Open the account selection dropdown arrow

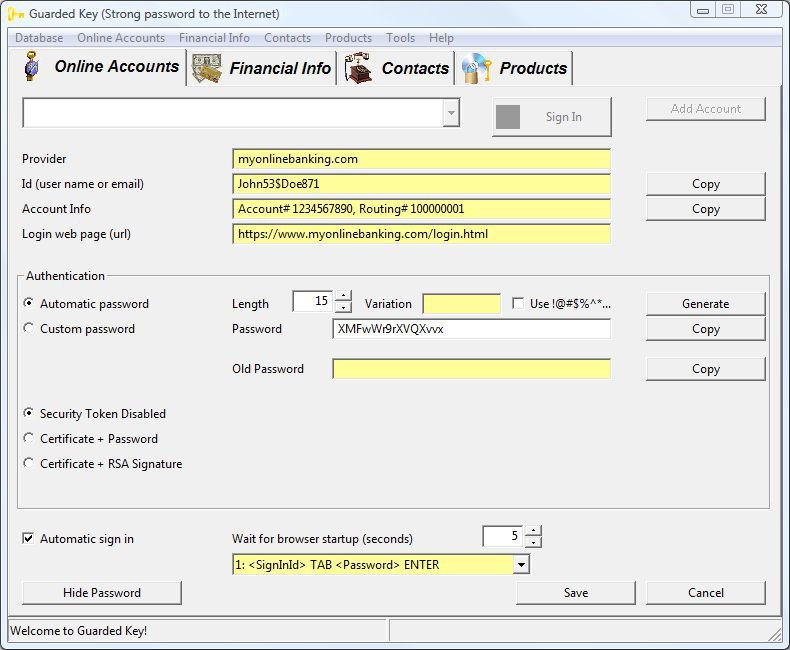[451, 112]
